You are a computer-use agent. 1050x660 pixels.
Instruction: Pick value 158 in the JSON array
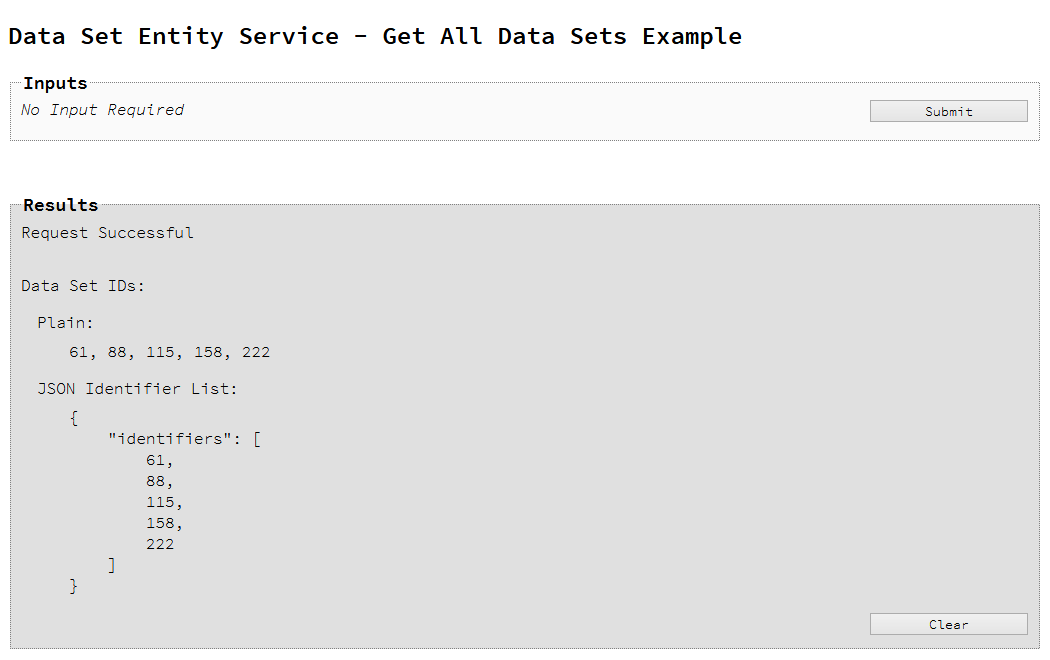point(161,524)
